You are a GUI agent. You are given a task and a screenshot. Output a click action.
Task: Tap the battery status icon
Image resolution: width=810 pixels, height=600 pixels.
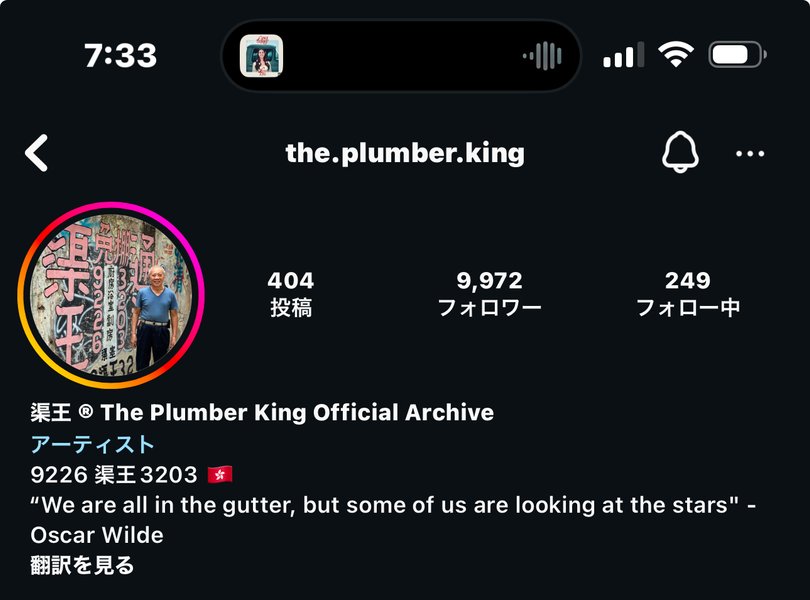coord(738,55)
